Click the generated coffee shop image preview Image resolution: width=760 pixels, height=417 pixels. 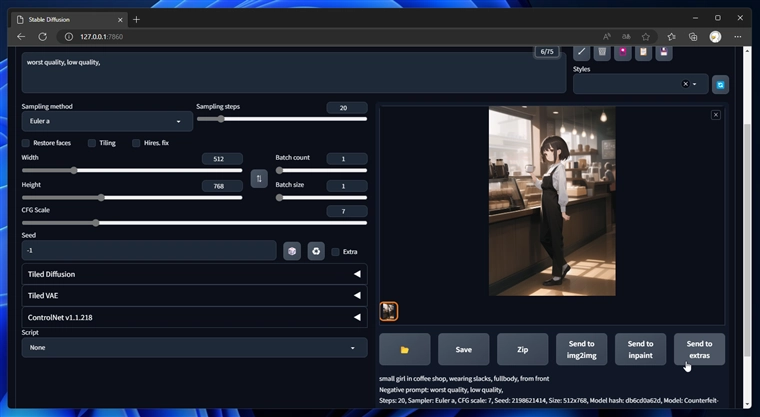[552, 201]
